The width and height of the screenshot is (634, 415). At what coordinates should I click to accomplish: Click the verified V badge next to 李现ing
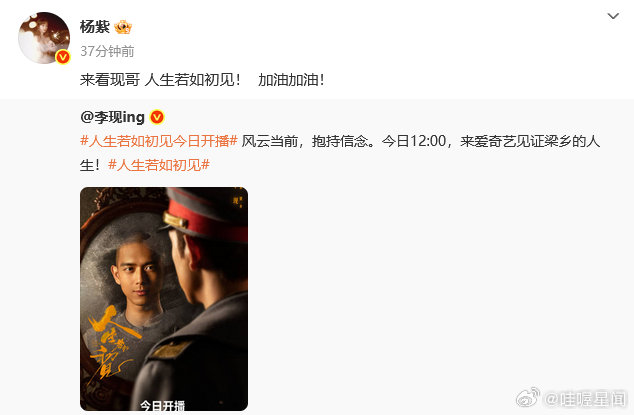(157, 117)
